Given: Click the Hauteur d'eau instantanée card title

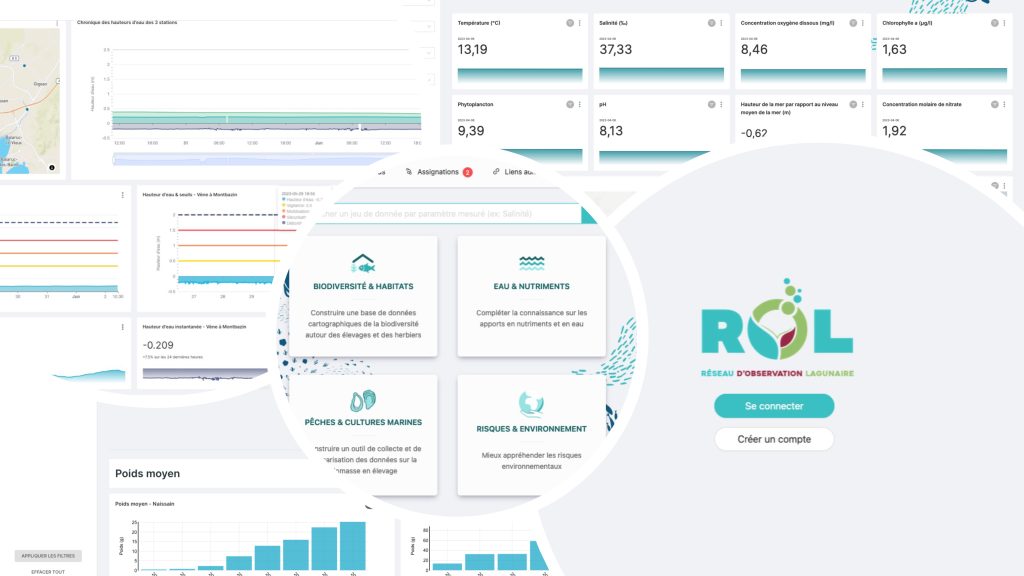Looking at the screenshot, I should point(194,327).
